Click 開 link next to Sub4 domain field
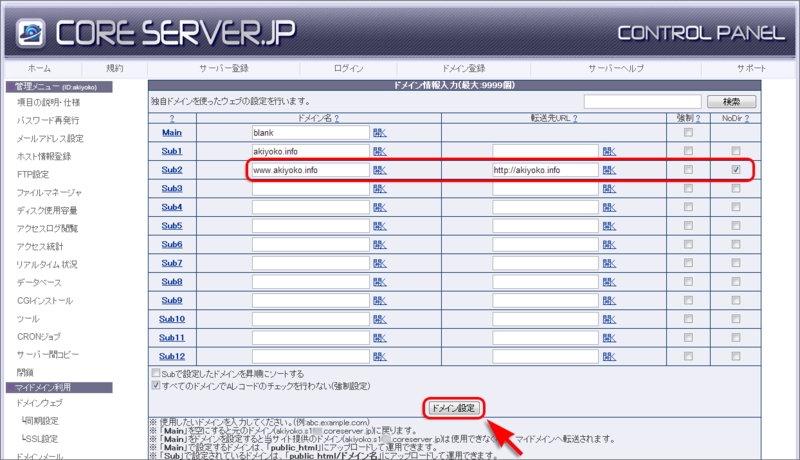The width and height of the screenshot is (800, 460). (380, 208)
